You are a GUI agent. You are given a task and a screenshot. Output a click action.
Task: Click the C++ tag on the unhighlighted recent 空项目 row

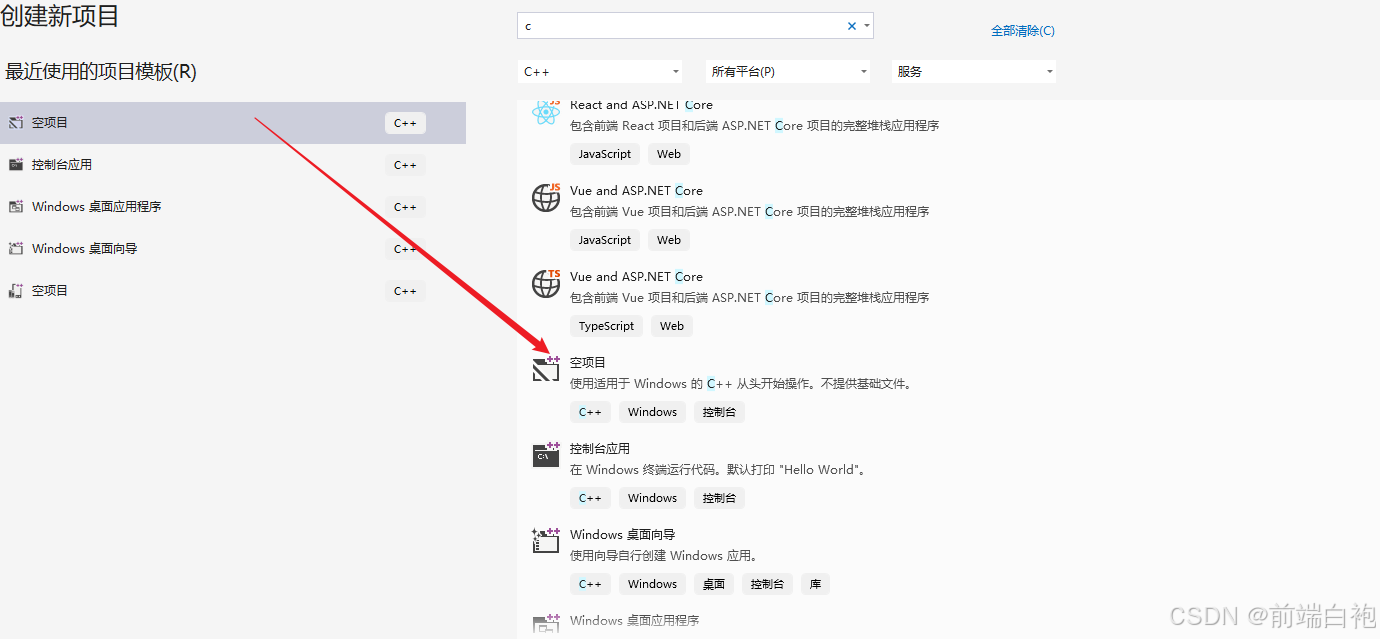405,291
